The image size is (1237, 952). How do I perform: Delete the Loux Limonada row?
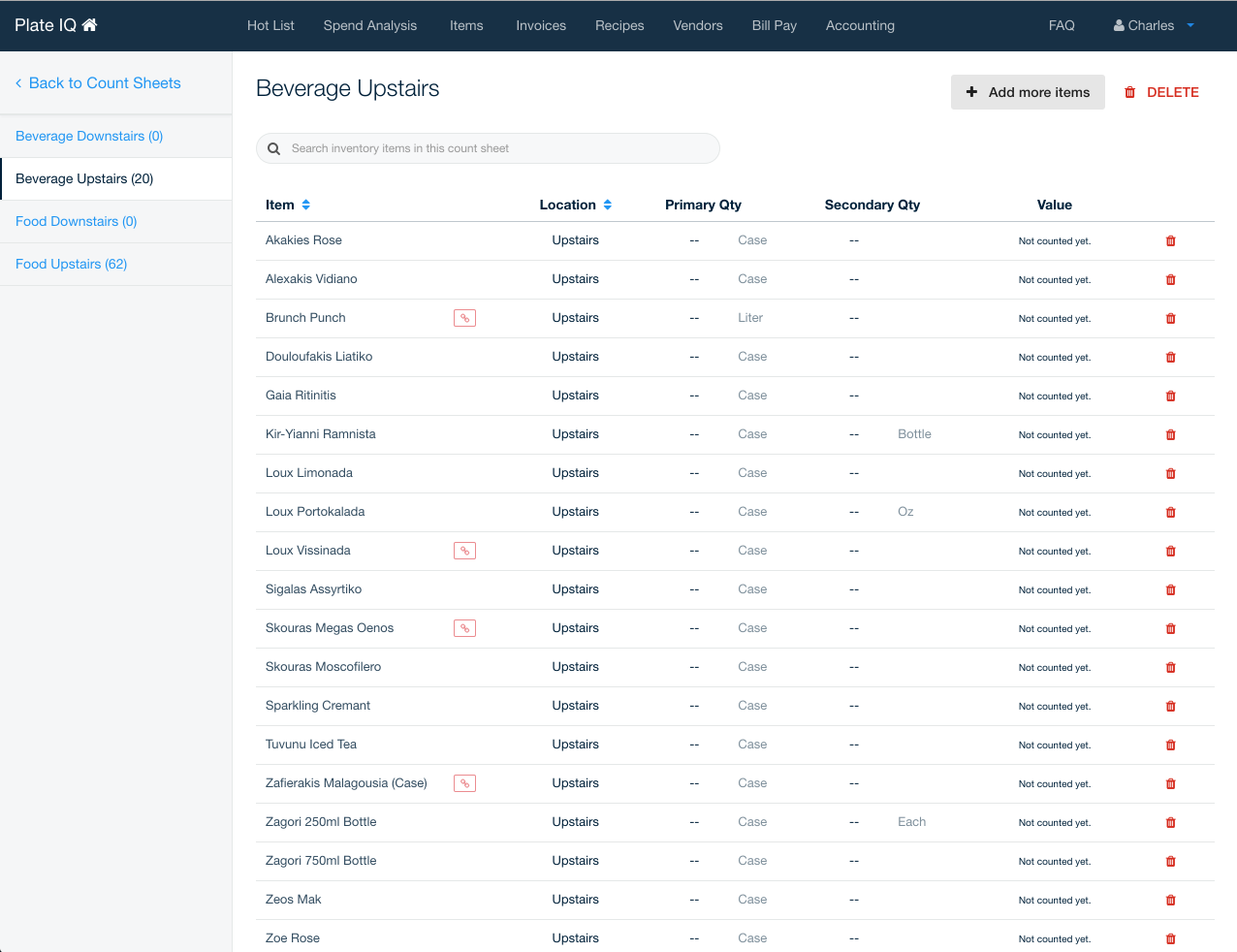pos(1170,473)
